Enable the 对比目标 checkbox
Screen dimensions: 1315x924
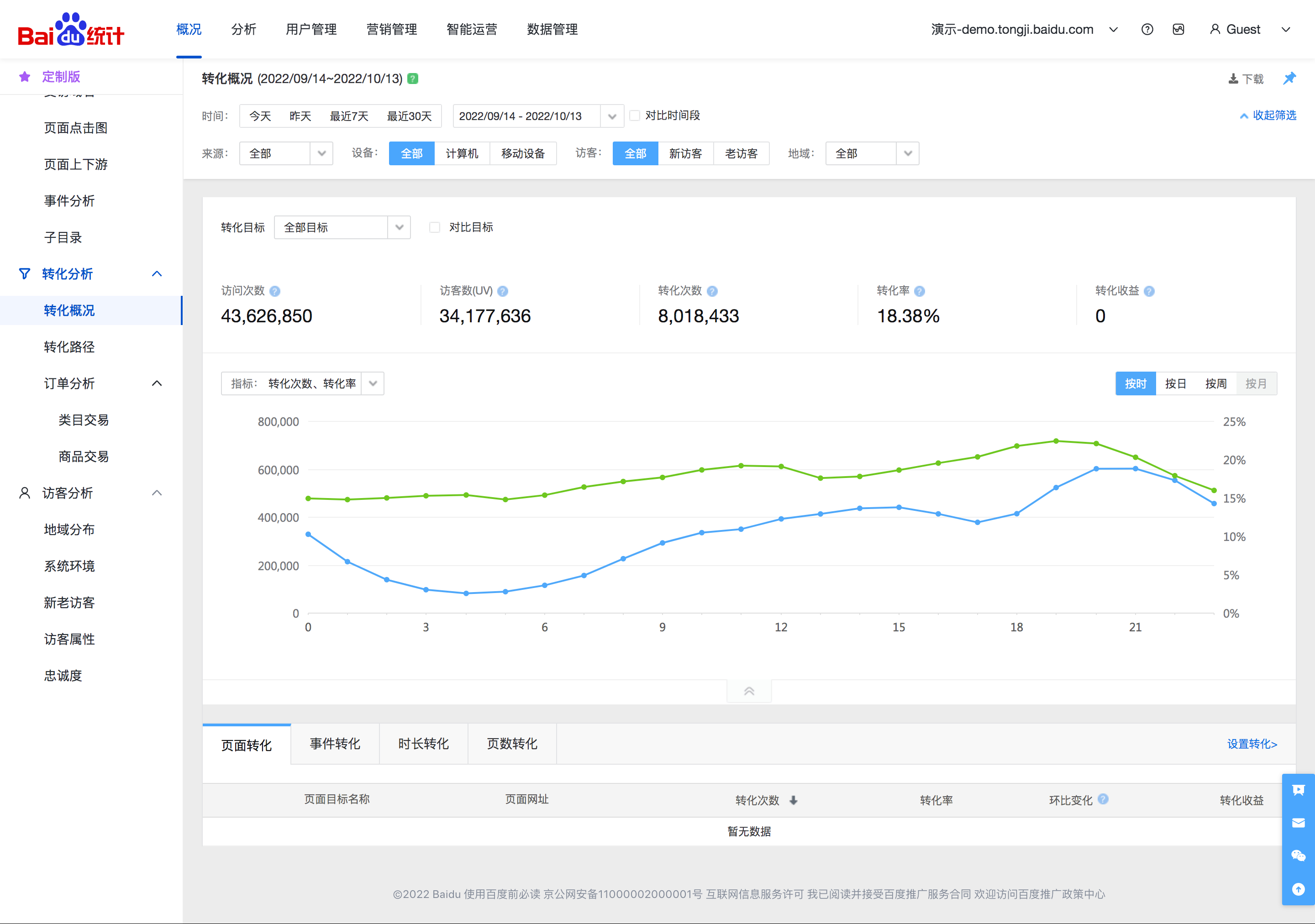click(x=435, y=227)
